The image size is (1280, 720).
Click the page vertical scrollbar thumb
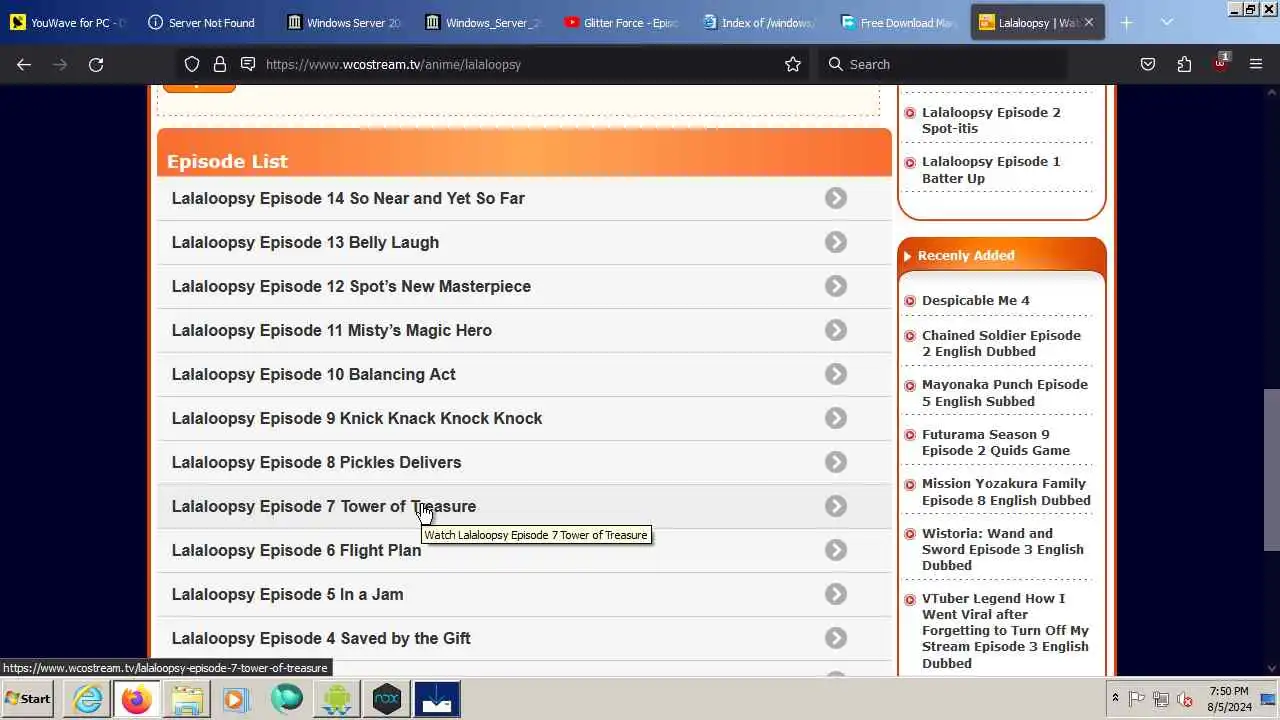point(1271,470)
